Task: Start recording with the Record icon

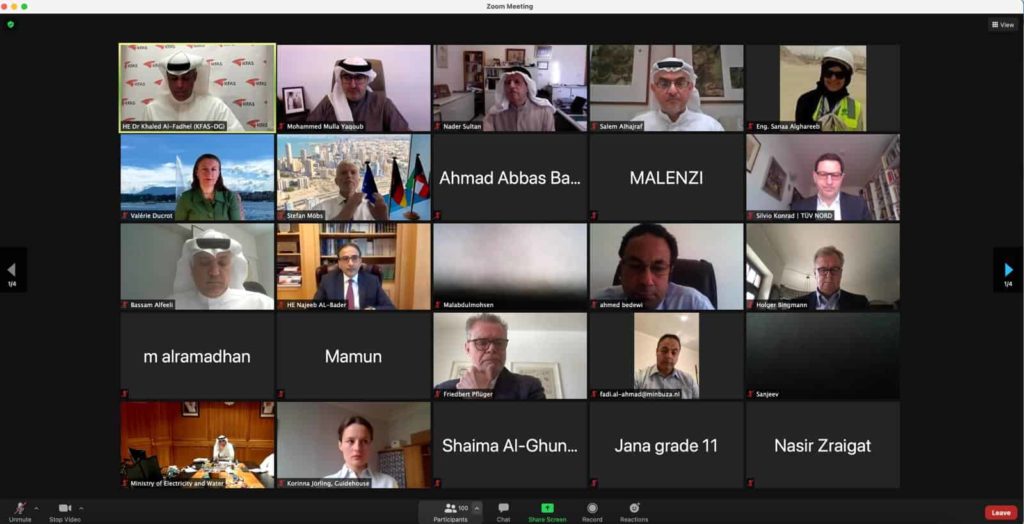Action: 592,508
